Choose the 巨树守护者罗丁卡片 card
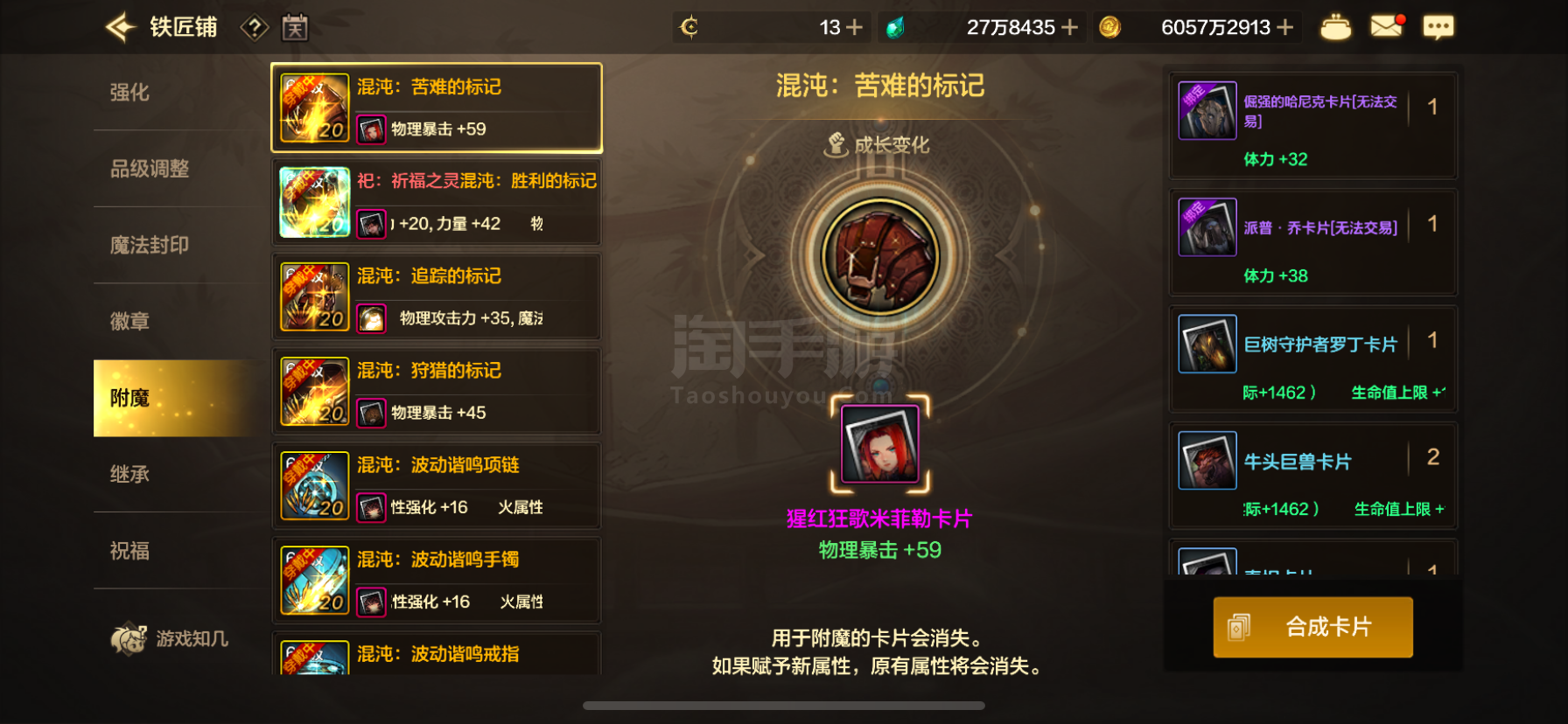This screenshot has width=1568, height=724. tap(1312, 359)
